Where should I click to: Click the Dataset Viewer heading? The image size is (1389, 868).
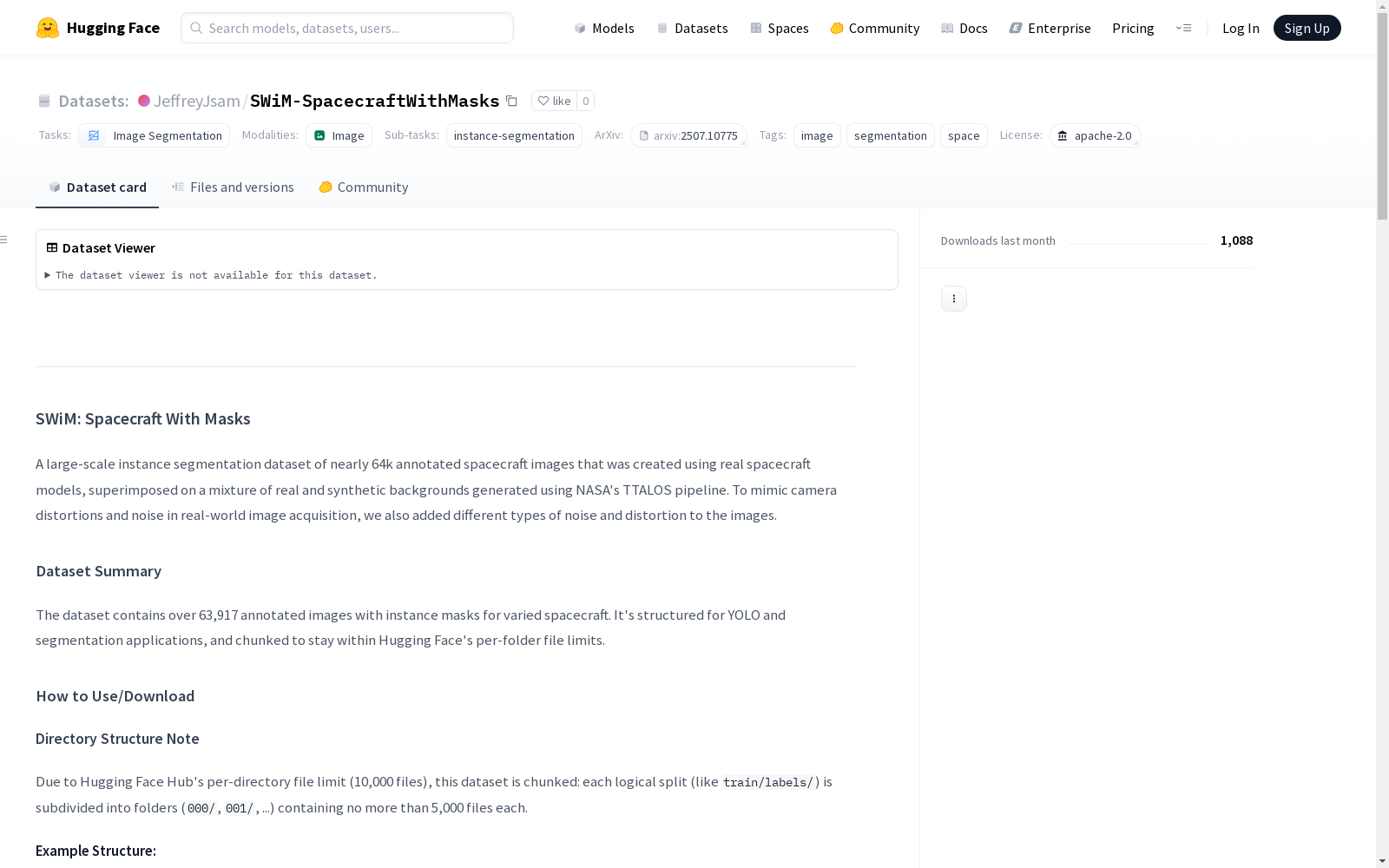[x=109, y=248]
